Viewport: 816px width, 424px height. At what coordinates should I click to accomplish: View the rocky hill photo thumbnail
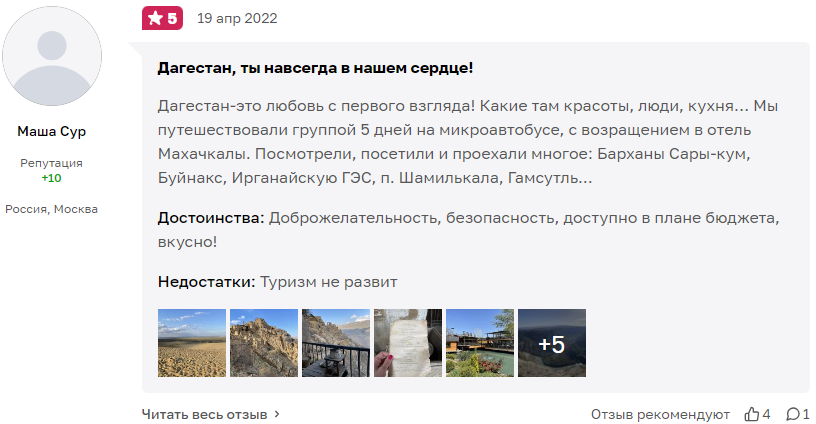tap(264, 343)
